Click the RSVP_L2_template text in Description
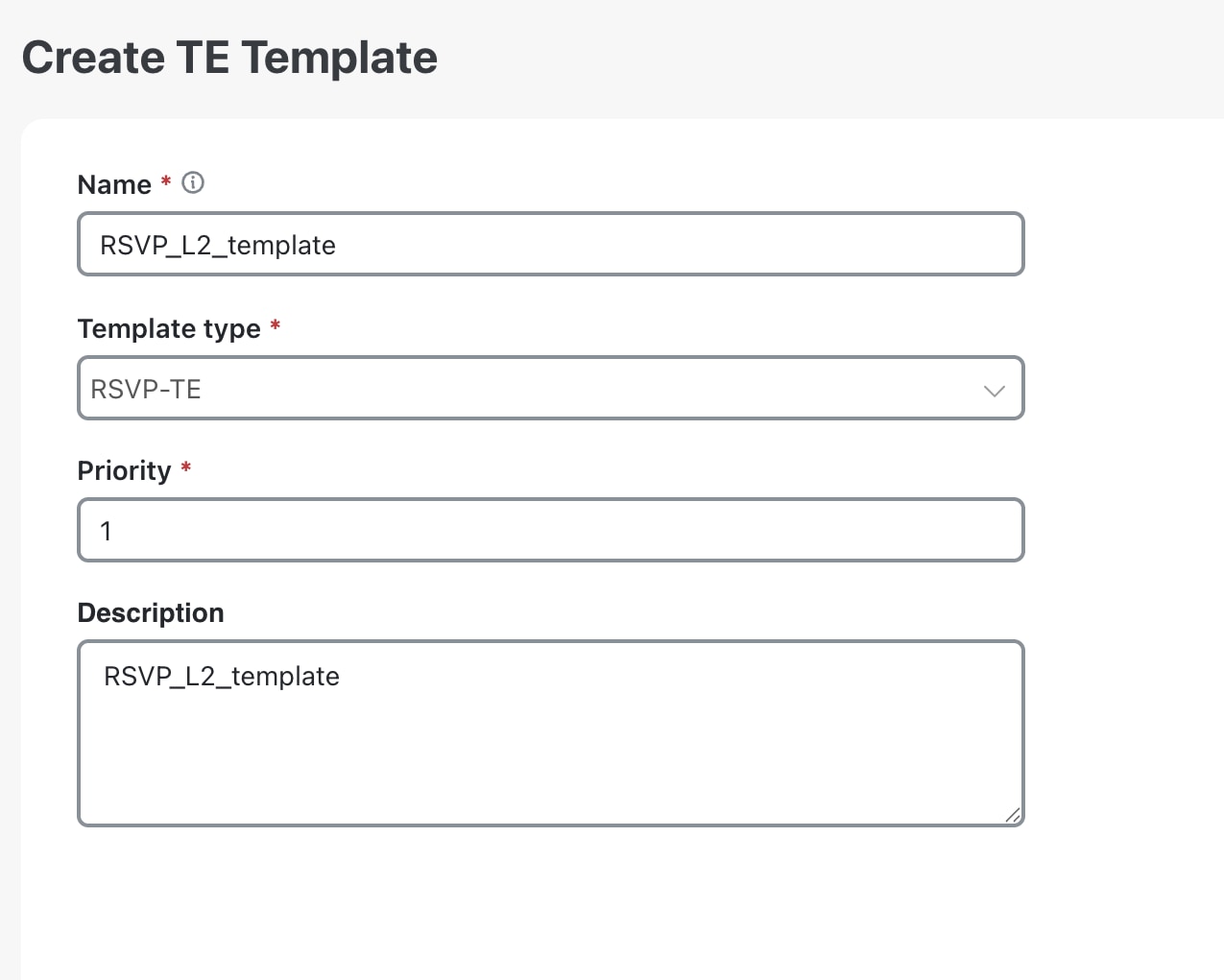This screenshot has height=980, width=1224. (221, 676)
